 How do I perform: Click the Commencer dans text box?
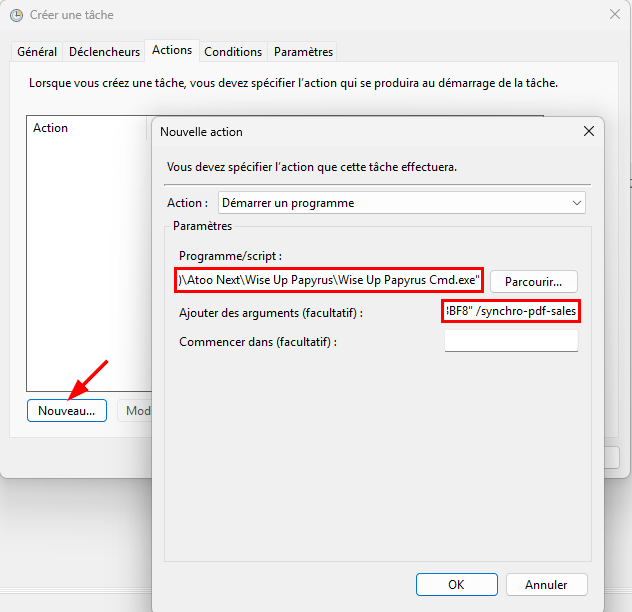[511, 342]
